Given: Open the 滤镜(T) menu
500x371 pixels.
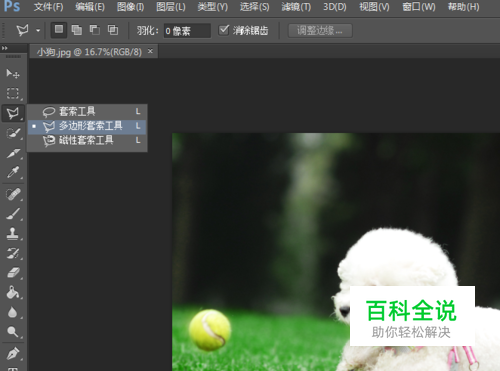Looking at the screenshot, I should pos(296,7).
